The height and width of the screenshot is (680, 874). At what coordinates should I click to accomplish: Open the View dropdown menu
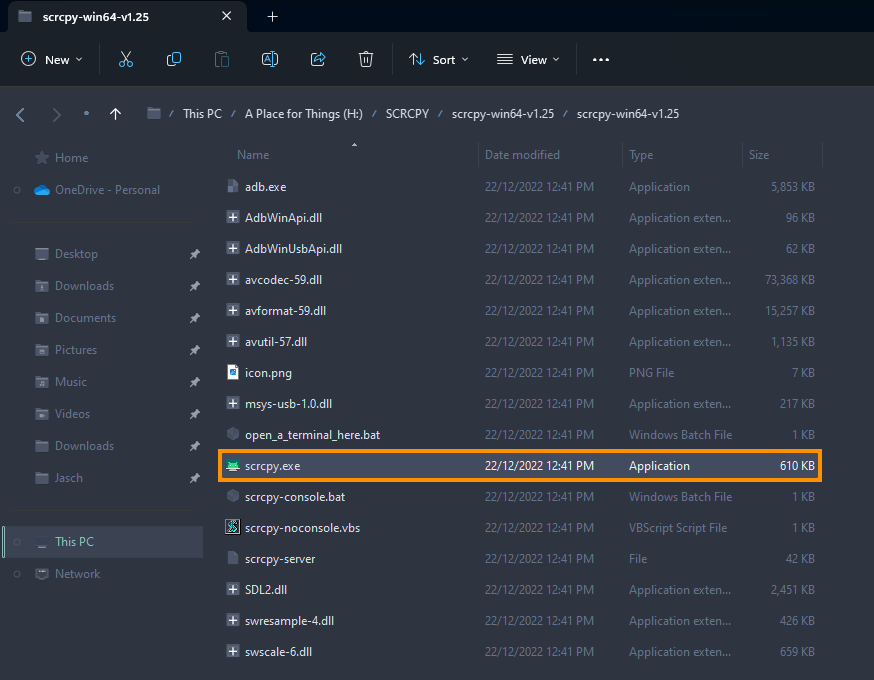tap(528, 60)
